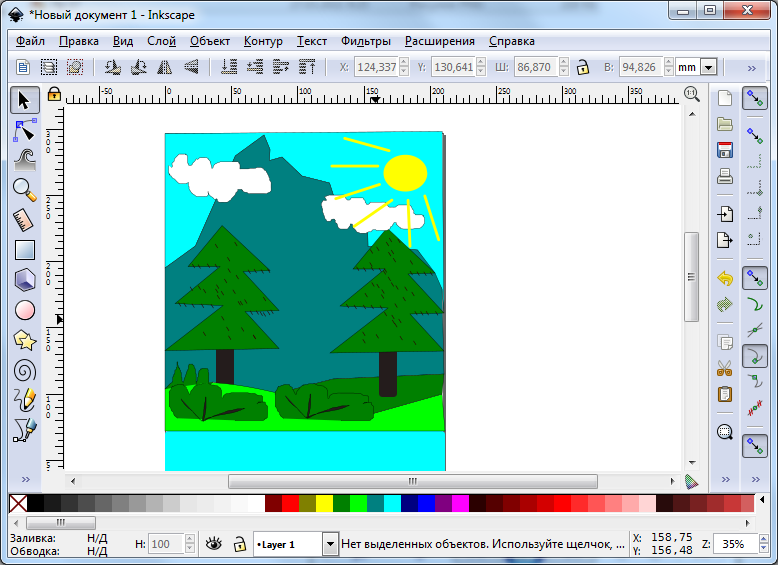
Task: Select the Zoom magnifier tool
Action: point(24,189)
